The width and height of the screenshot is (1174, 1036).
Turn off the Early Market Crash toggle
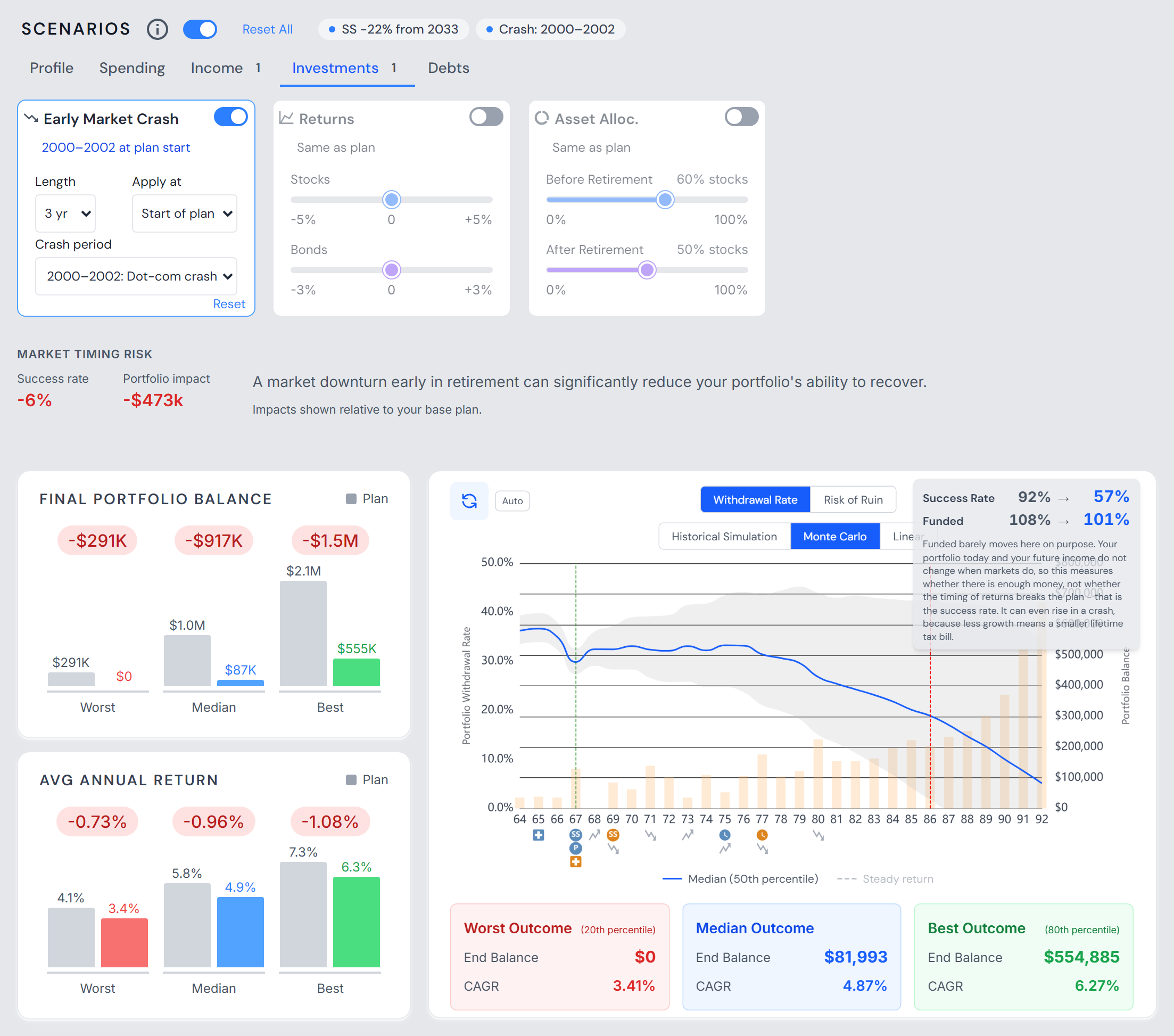point(231,117)
